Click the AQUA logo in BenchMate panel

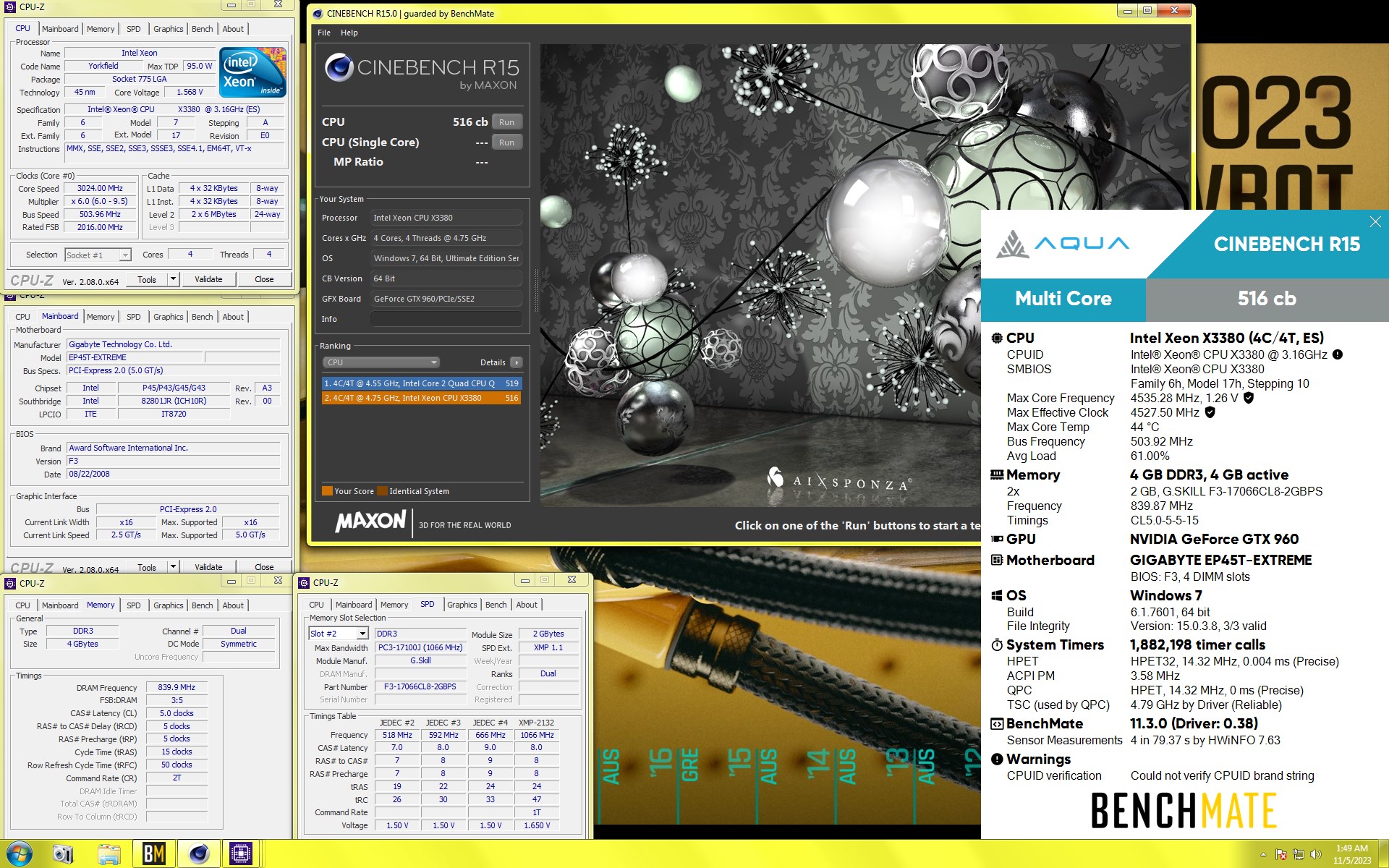1062,244
